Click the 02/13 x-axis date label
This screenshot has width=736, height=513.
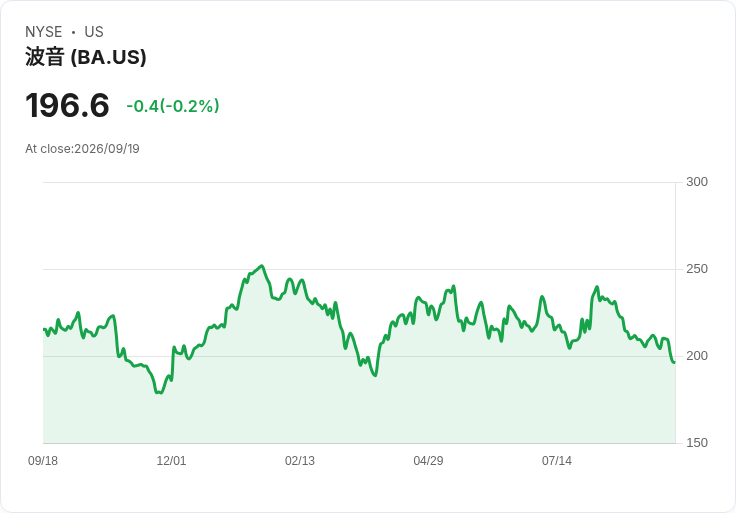(300, 461)
